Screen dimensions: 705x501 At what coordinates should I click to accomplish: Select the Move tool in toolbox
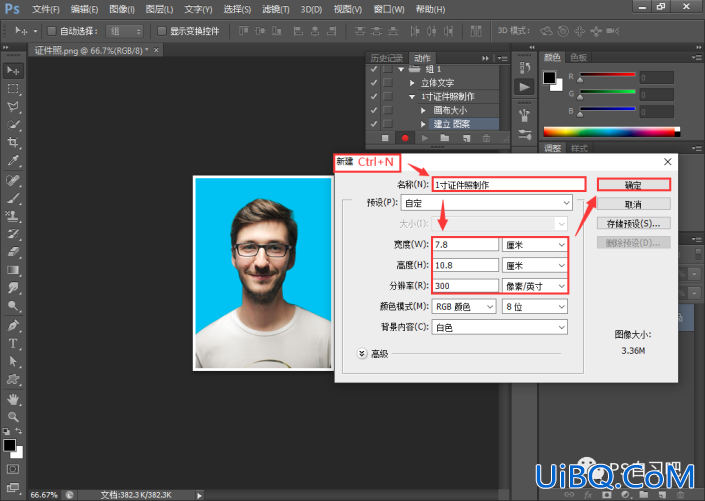(x=13, y=71)
